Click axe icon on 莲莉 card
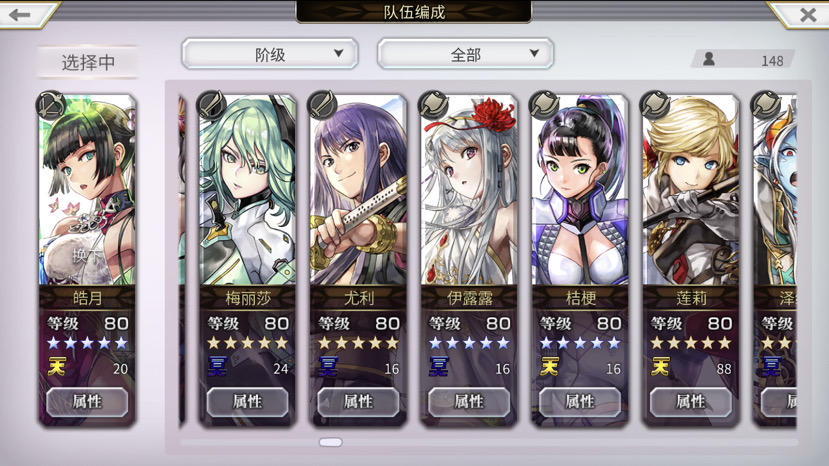Image resolution: width=829 pixels, height=466 pixels. [655, 105]
